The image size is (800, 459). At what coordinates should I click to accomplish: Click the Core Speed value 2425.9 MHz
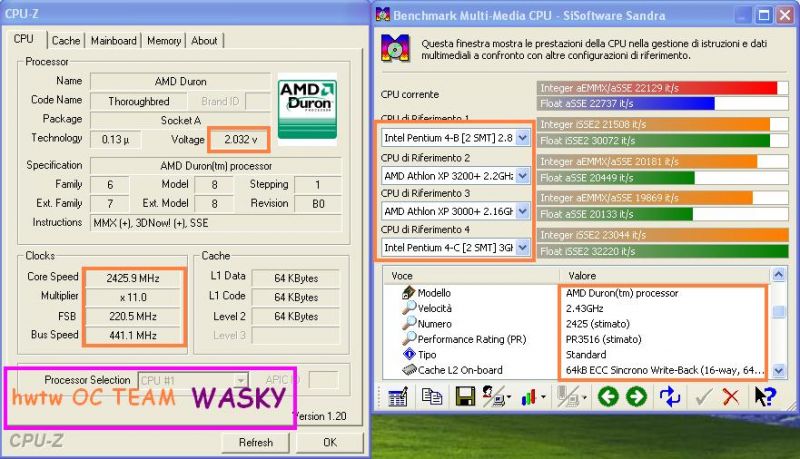coord(133,278)
